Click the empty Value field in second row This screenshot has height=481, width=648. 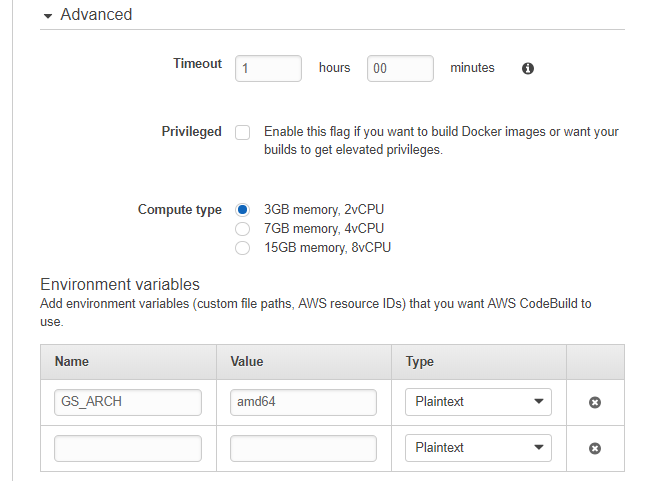(x=303, y=448)
